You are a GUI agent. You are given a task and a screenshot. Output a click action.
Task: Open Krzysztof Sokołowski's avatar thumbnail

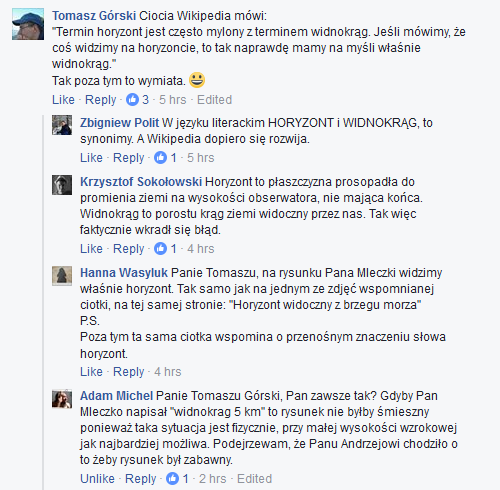tap(62, 185)
